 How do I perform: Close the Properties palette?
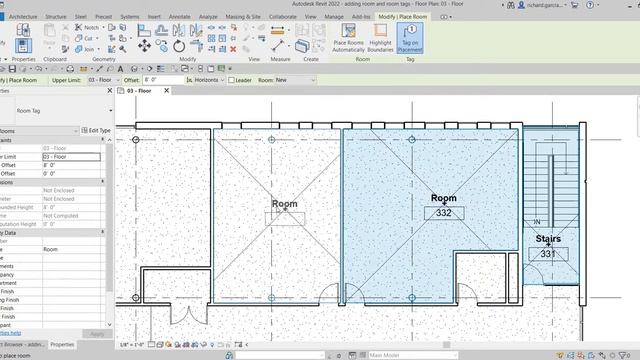(109, 91)
